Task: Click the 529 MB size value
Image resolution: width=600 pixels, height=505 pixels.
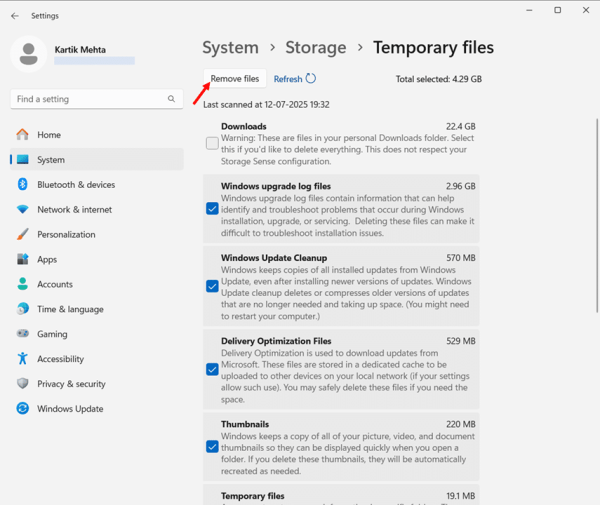Action: click(x=461, y=341)
